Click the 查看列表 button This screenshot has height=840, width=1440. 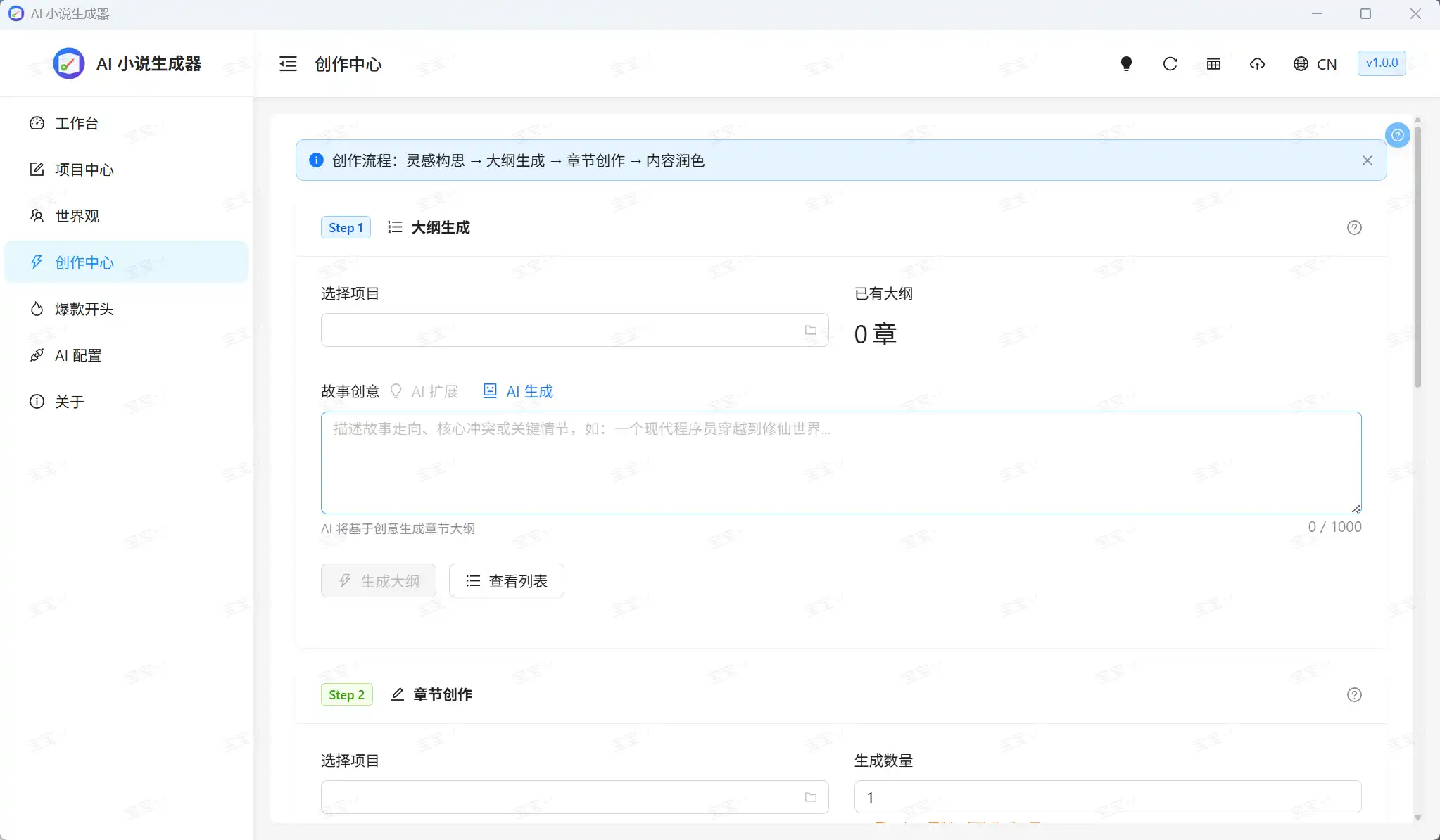coord(506,580)
